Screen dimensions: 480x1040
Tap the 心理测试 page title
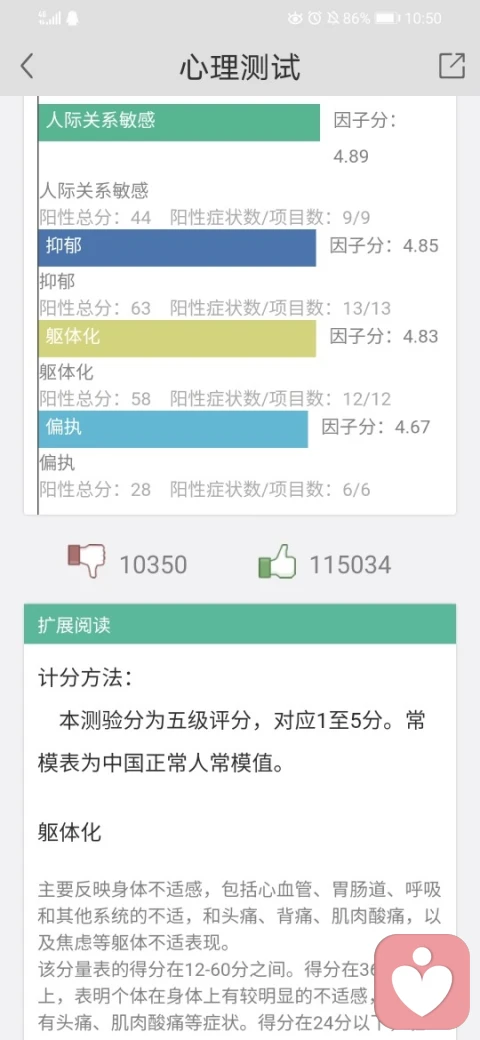pos(240,67)
